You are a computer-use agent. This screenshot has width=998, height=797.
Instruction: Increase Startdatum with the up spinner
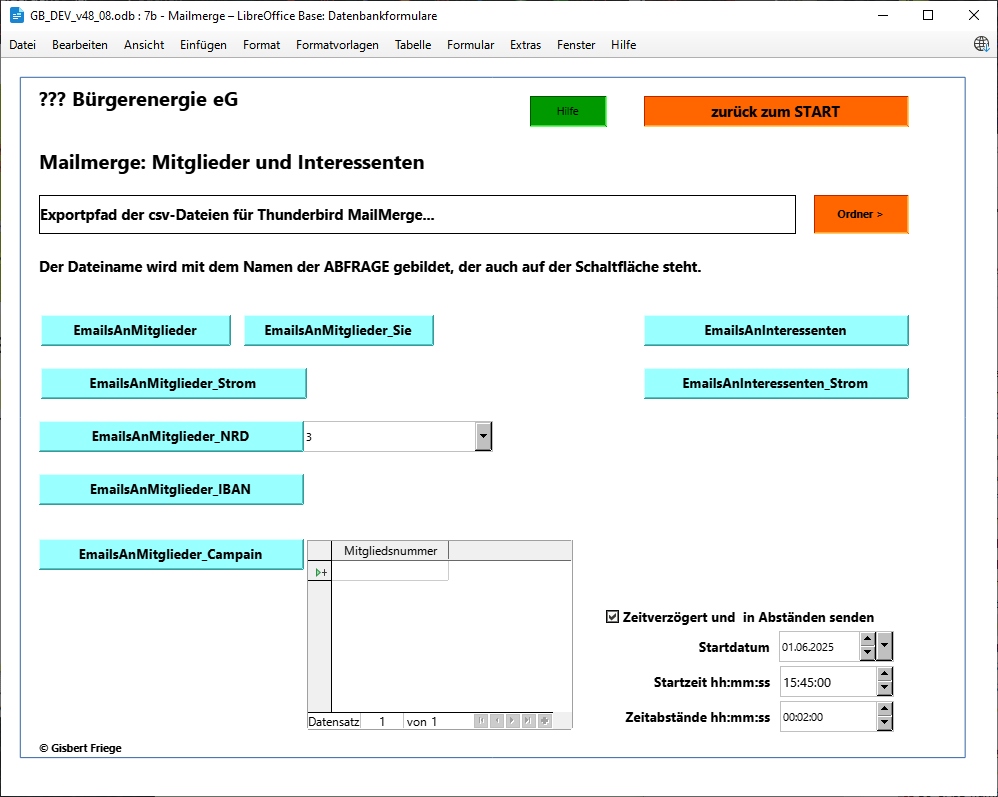[x=868, y=639]
